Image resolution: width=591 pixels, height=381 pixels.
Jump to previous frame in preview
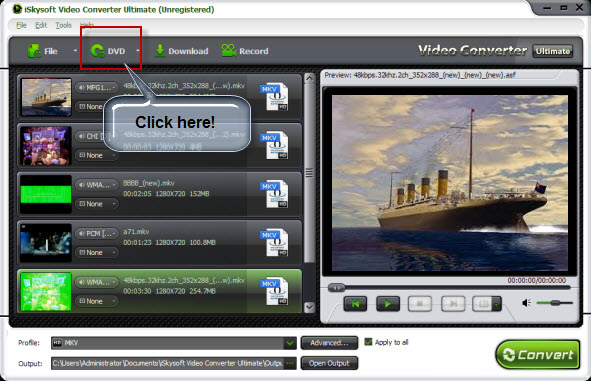click(x=355, y=303)
